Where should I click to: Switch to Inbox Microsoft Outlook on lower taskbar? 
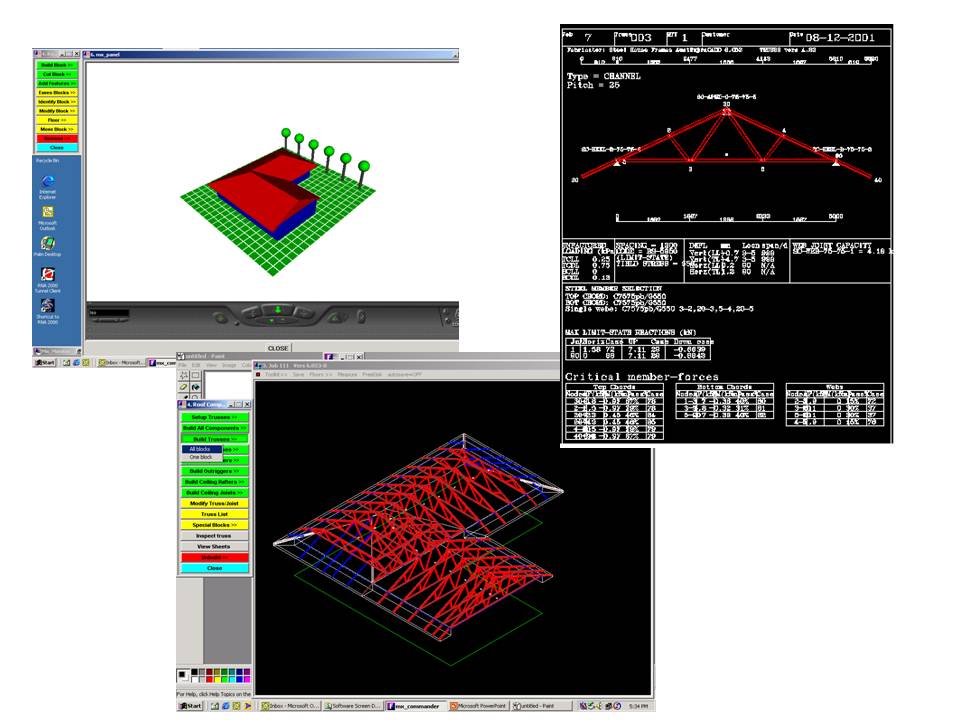[290, 706]
